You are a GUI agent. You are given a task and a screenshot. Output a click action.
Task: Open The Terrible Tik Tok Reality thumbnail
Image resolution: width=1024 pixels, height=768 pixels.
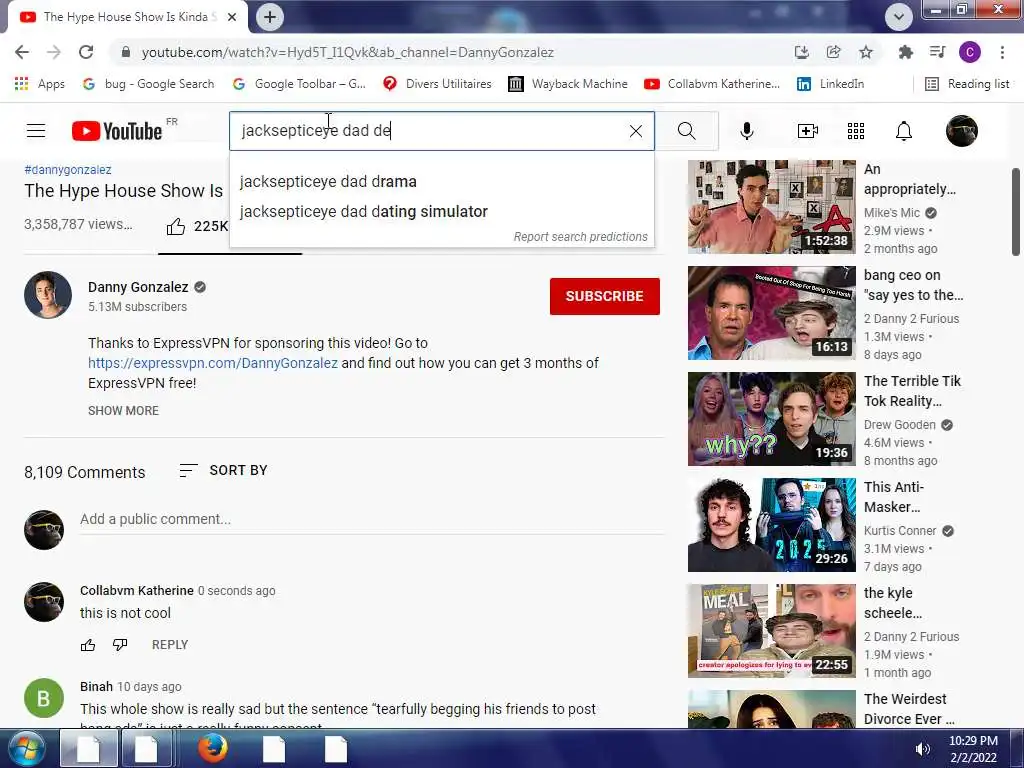pyautogui.click(x=771, y=419)
